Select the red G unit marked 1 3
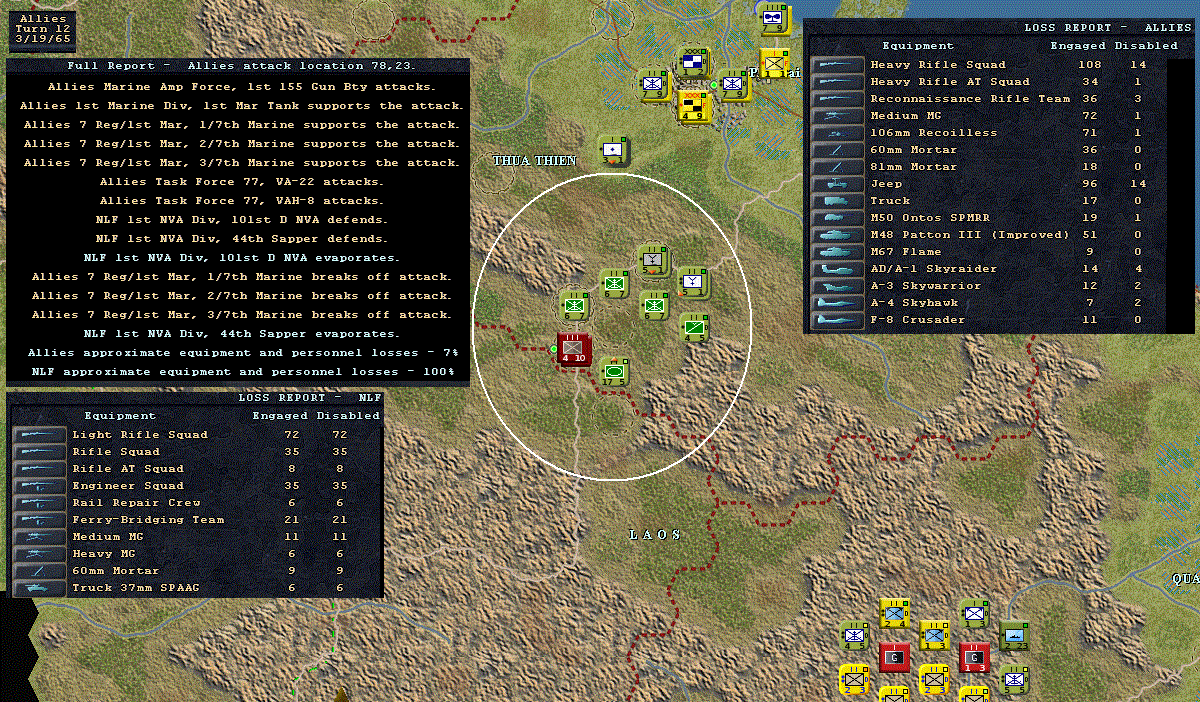This screenshot has height=702, width=1200. [x=974, y=657]
